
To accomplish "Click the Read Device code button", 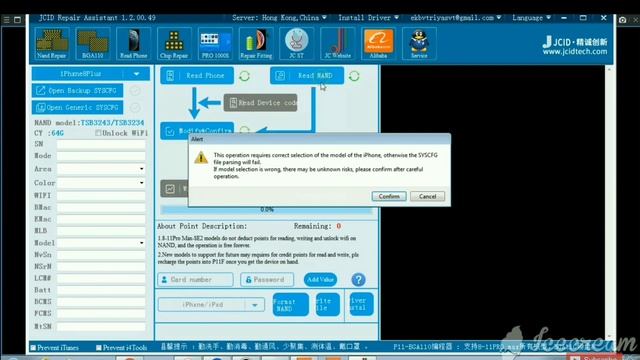I will point(260,103).
